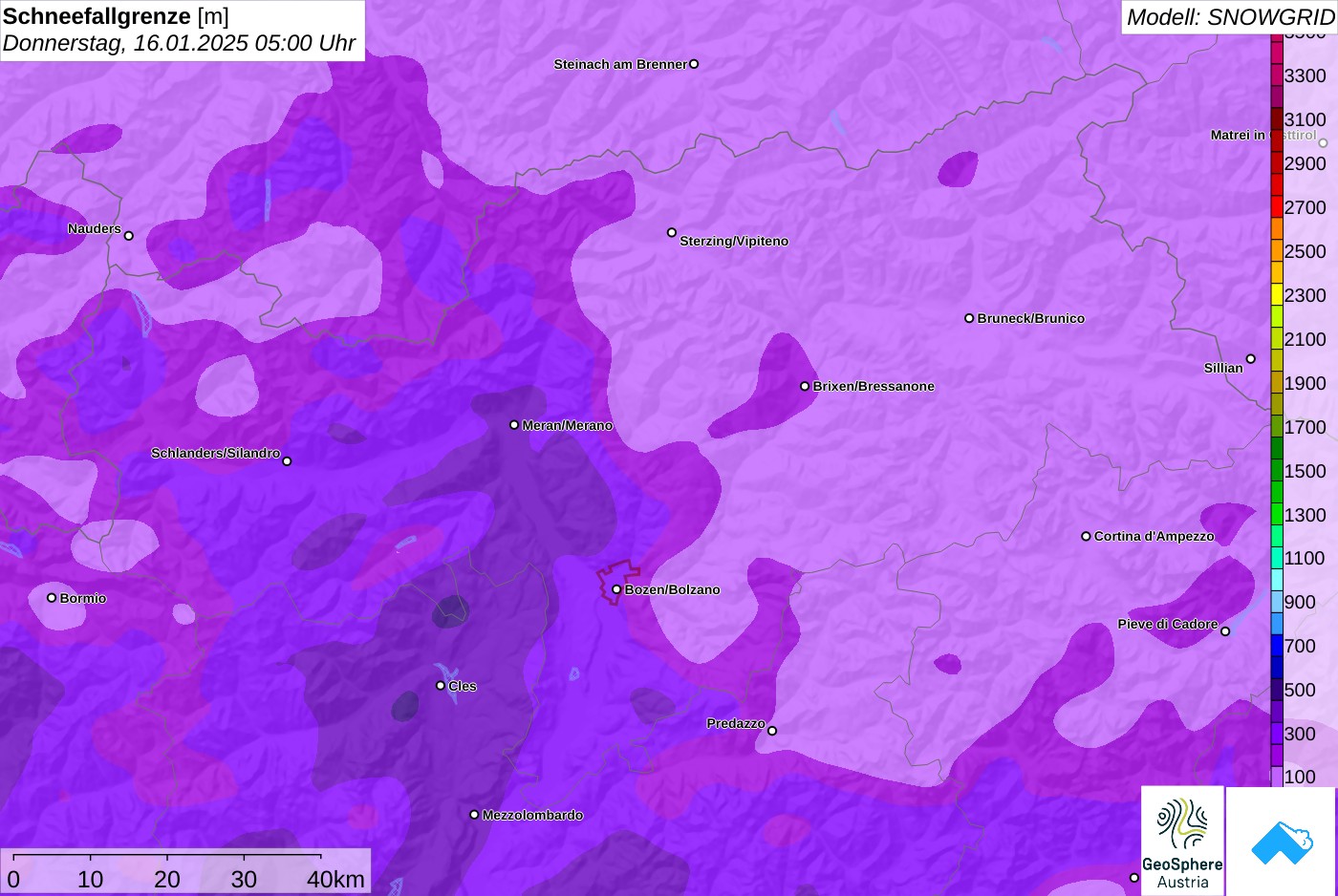Click legend value '2900'

point(1305,163)
